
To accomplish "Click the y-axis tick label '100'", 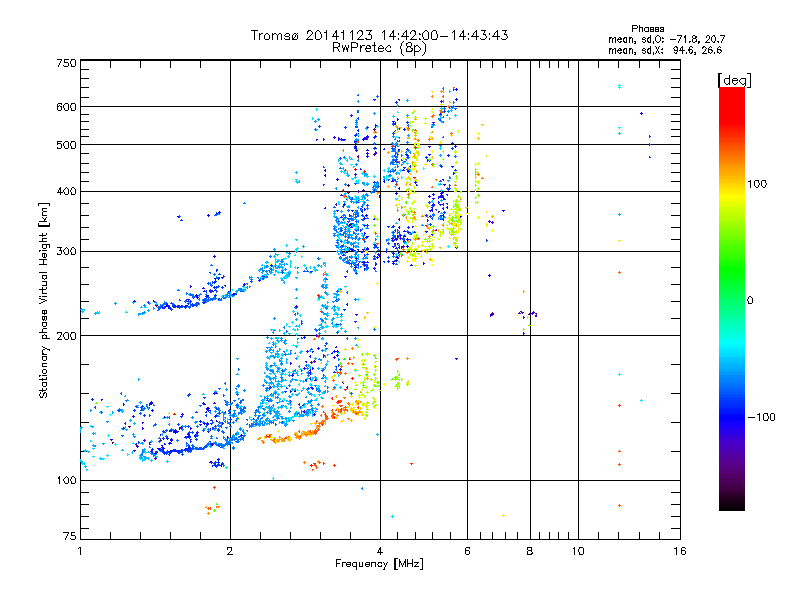I will tap(66, 481).
